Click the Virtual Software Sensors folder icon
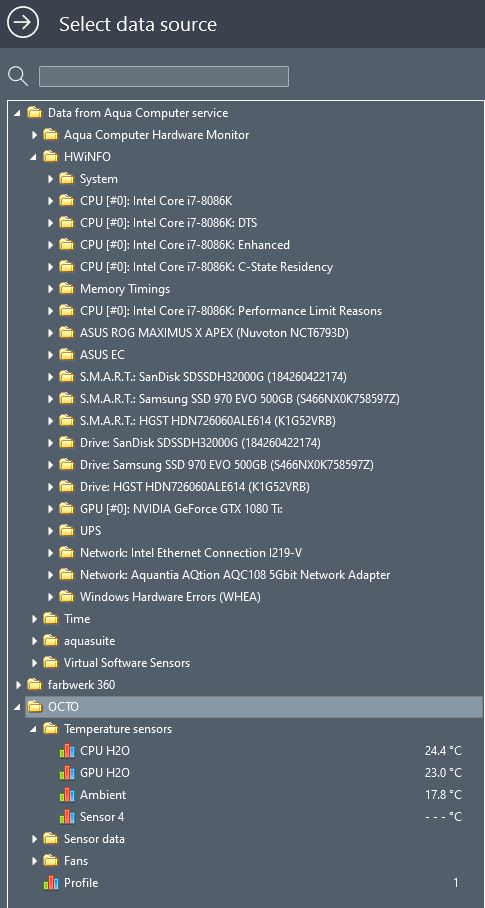The width and height of the screenshot is (485, 908). pyautogui.click(x=51, y=662)
